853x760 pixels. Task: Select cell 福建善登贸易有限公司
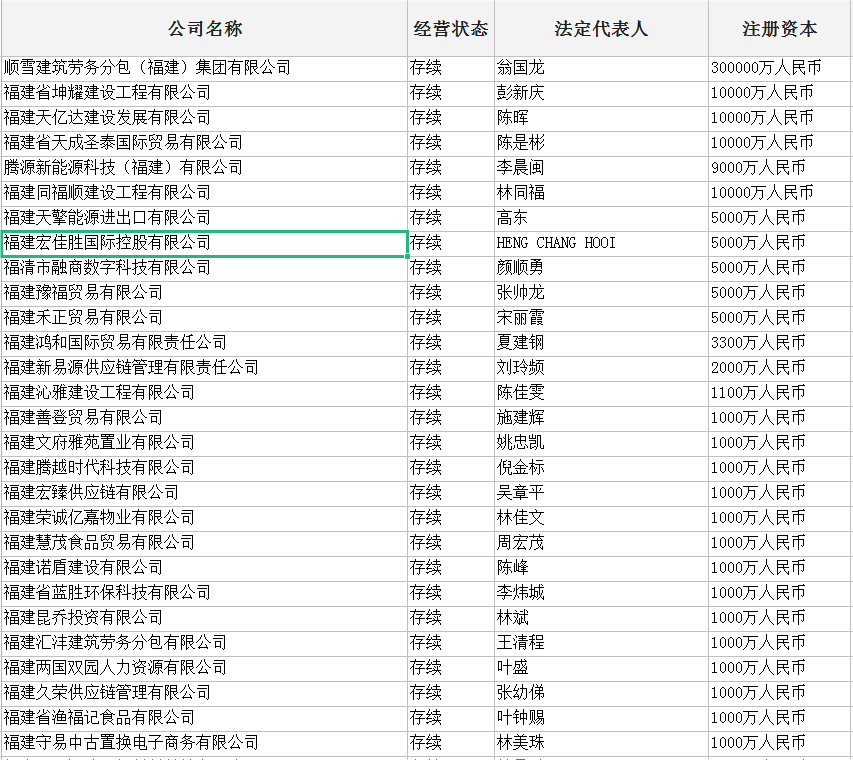point(205,418)
